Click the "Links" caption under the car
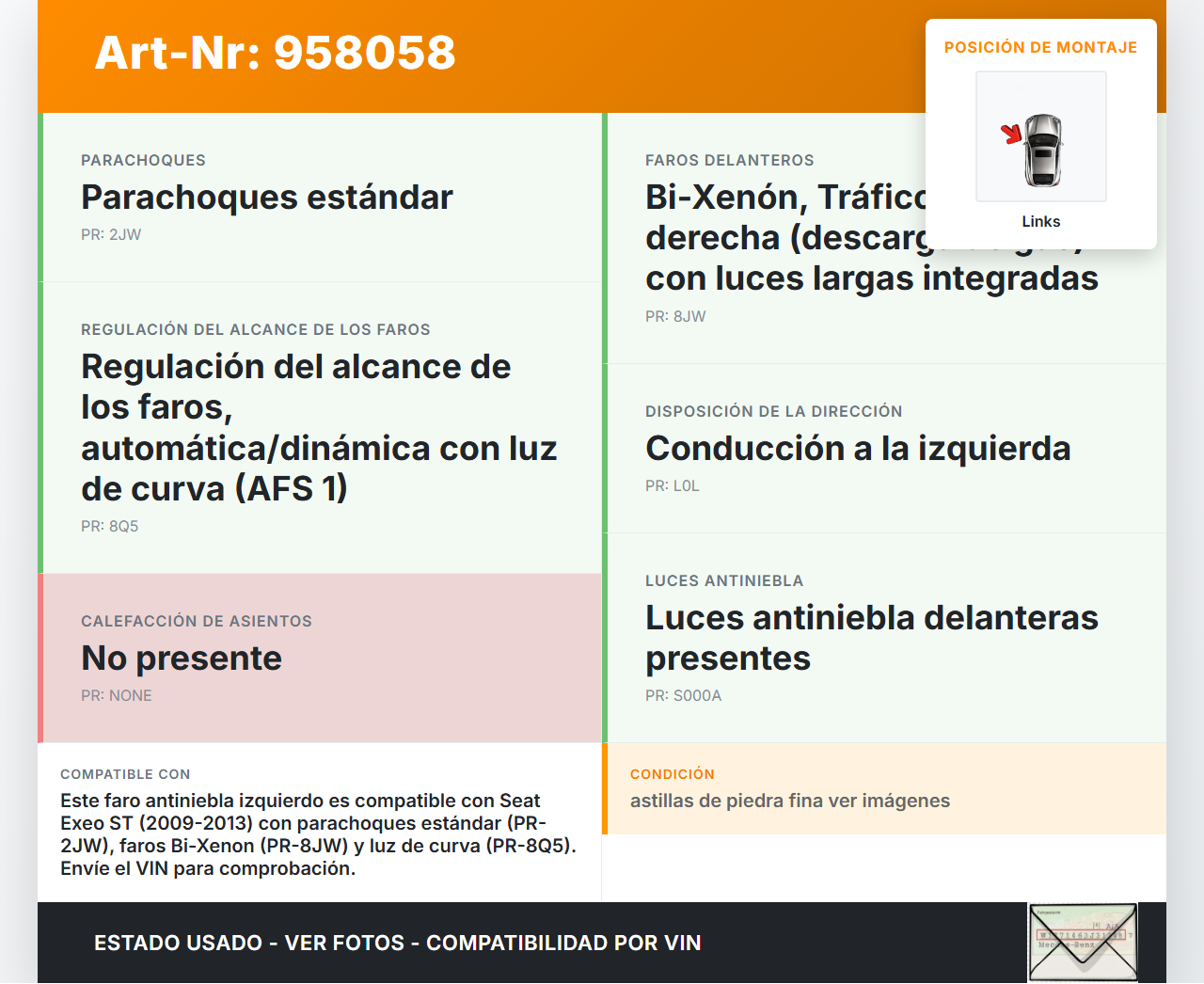Screen dimensions: 1204x984 click(x=1041, y=221)
